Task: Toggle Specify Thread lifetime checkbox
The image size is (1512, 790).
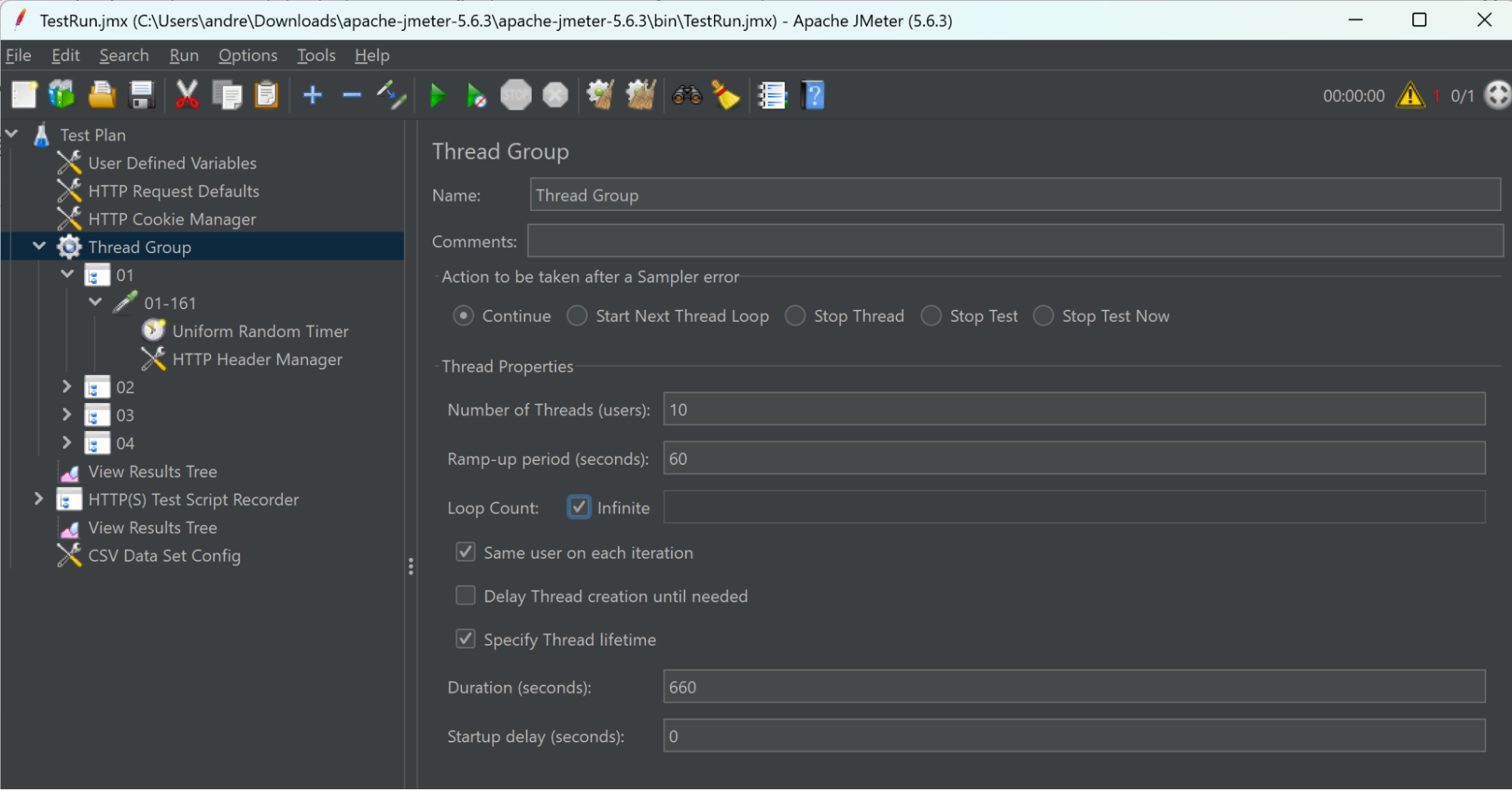Action: click(x=465, y=639)
